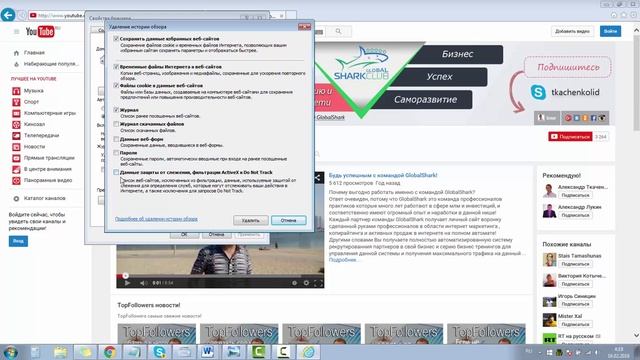Open the YouTube hamburger menu icon
Viewport: 640px width, 360px height.
(x=16, y=31)
